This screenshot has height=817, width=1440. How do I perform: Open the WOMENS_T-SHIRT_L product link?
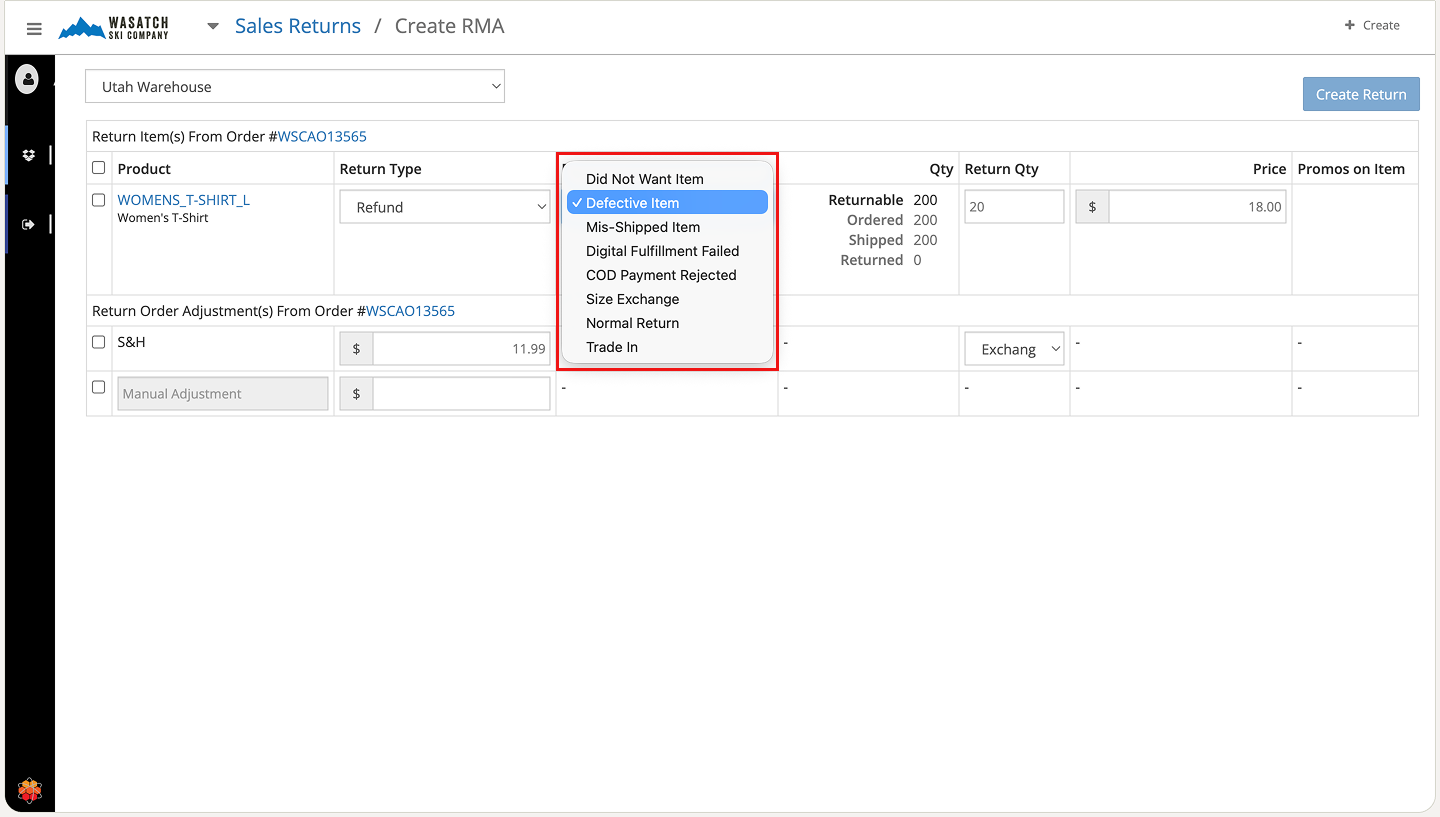184,200
